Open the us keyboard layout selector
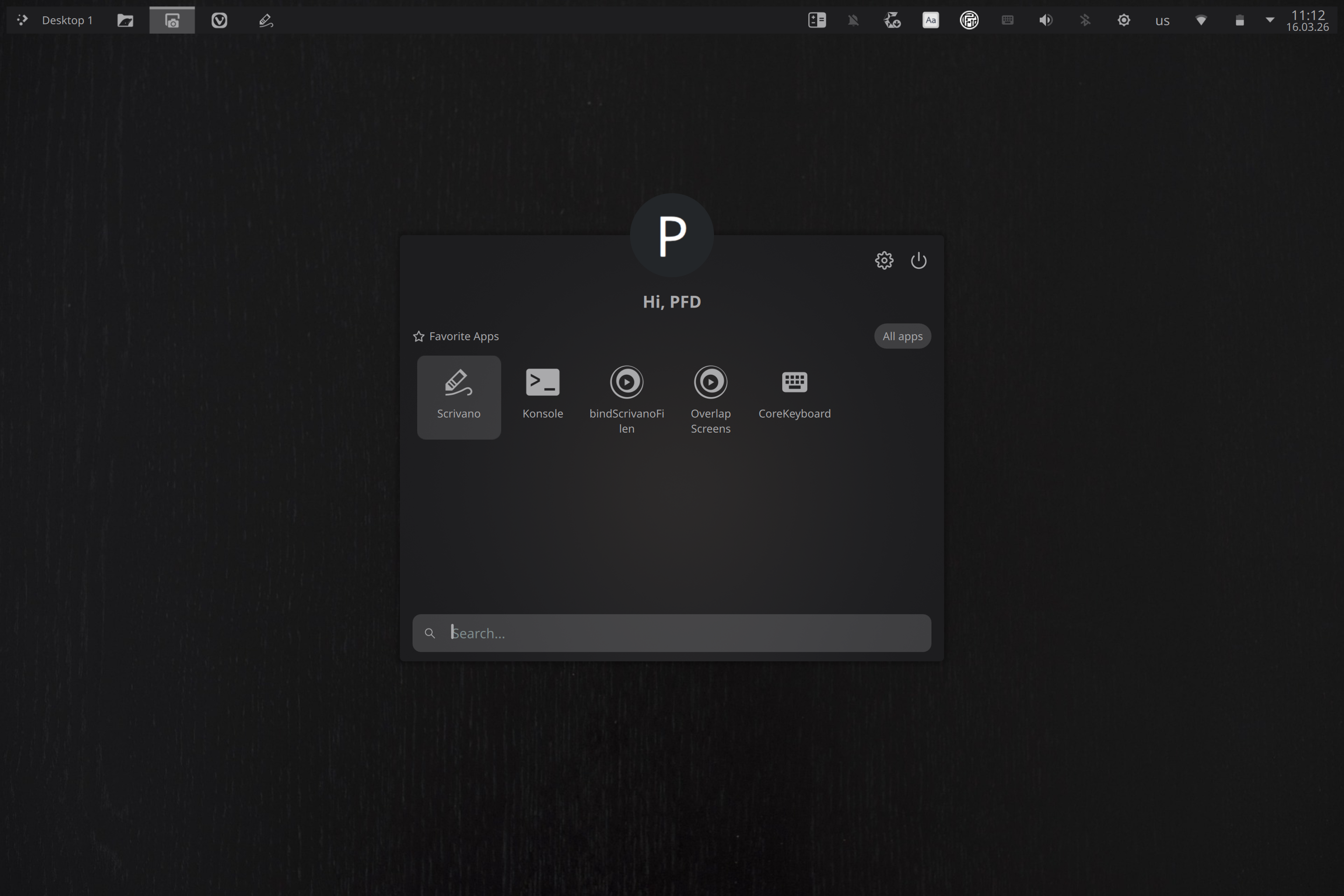The height and width of the screenshot is (896, 1344). [1162, 20]
